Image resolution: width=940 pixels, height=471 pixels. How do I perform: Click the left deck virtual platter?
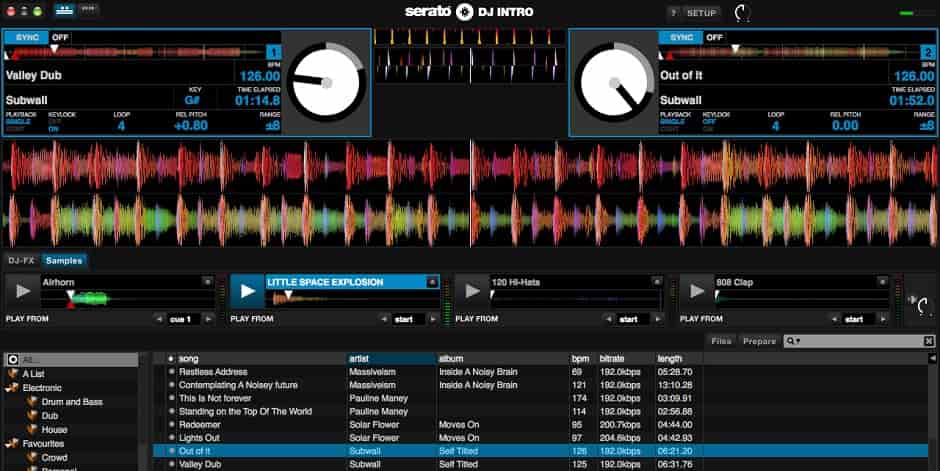327,82
